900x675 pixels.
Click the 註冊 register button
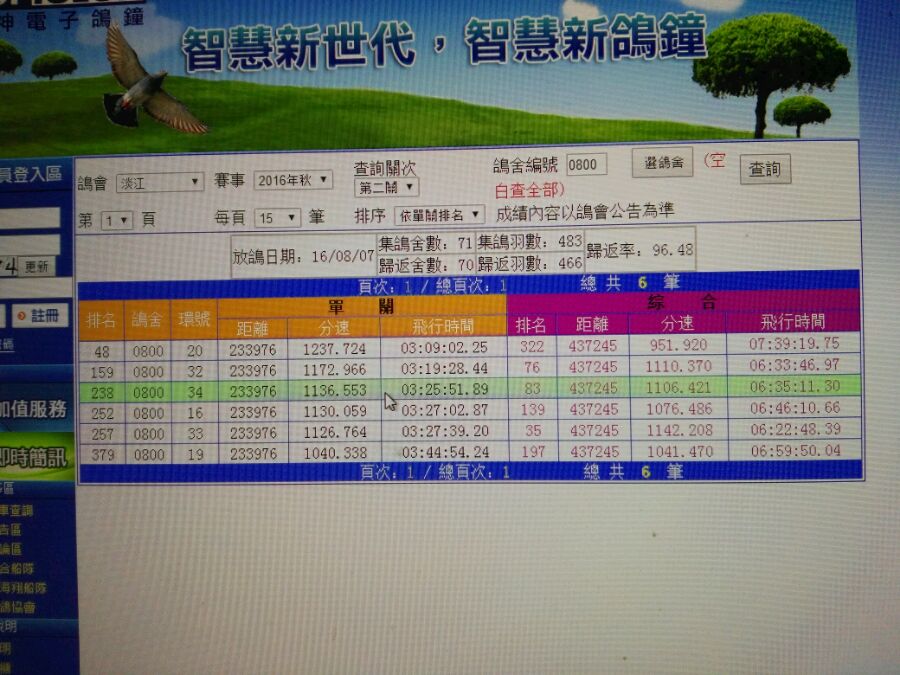click(40, 316)
